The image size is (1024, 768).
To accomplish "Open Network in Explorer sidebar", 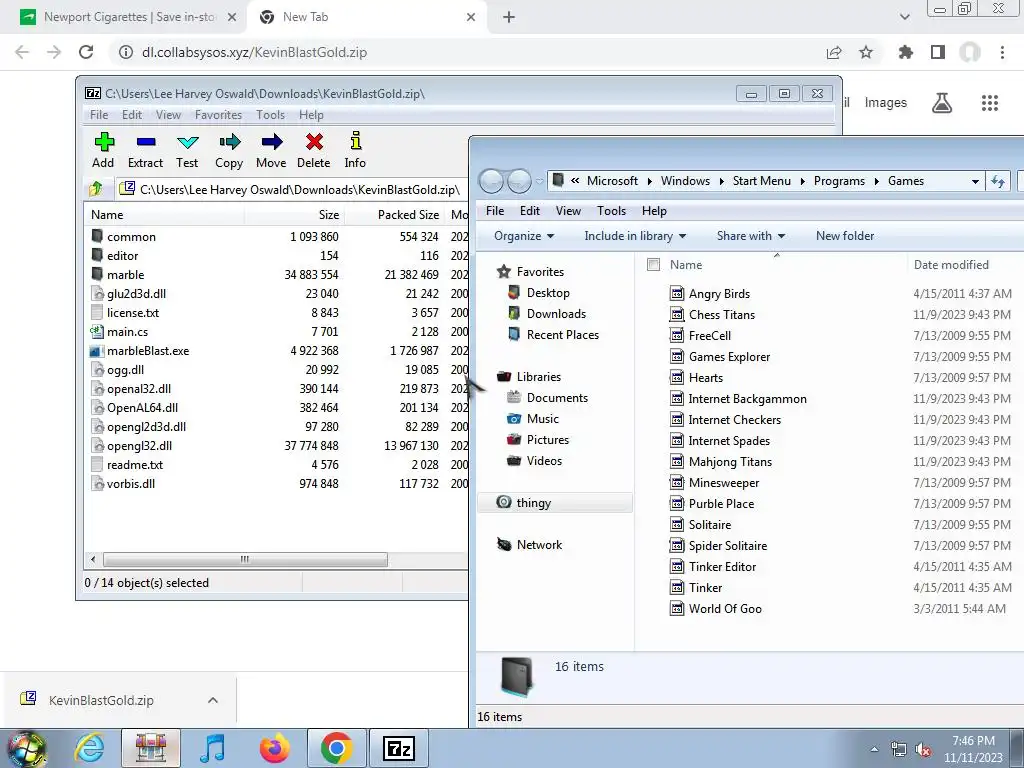I will (x=539, y=545).
